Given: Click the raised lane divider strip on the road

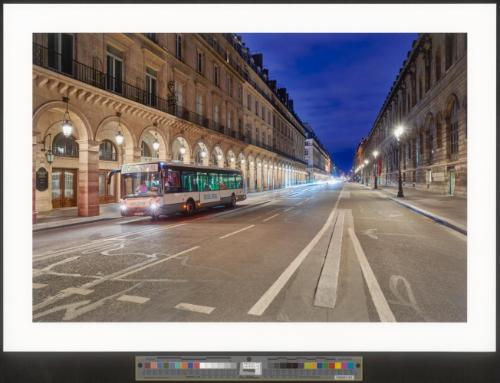Looking at the screenshot, I should [329, 259].
